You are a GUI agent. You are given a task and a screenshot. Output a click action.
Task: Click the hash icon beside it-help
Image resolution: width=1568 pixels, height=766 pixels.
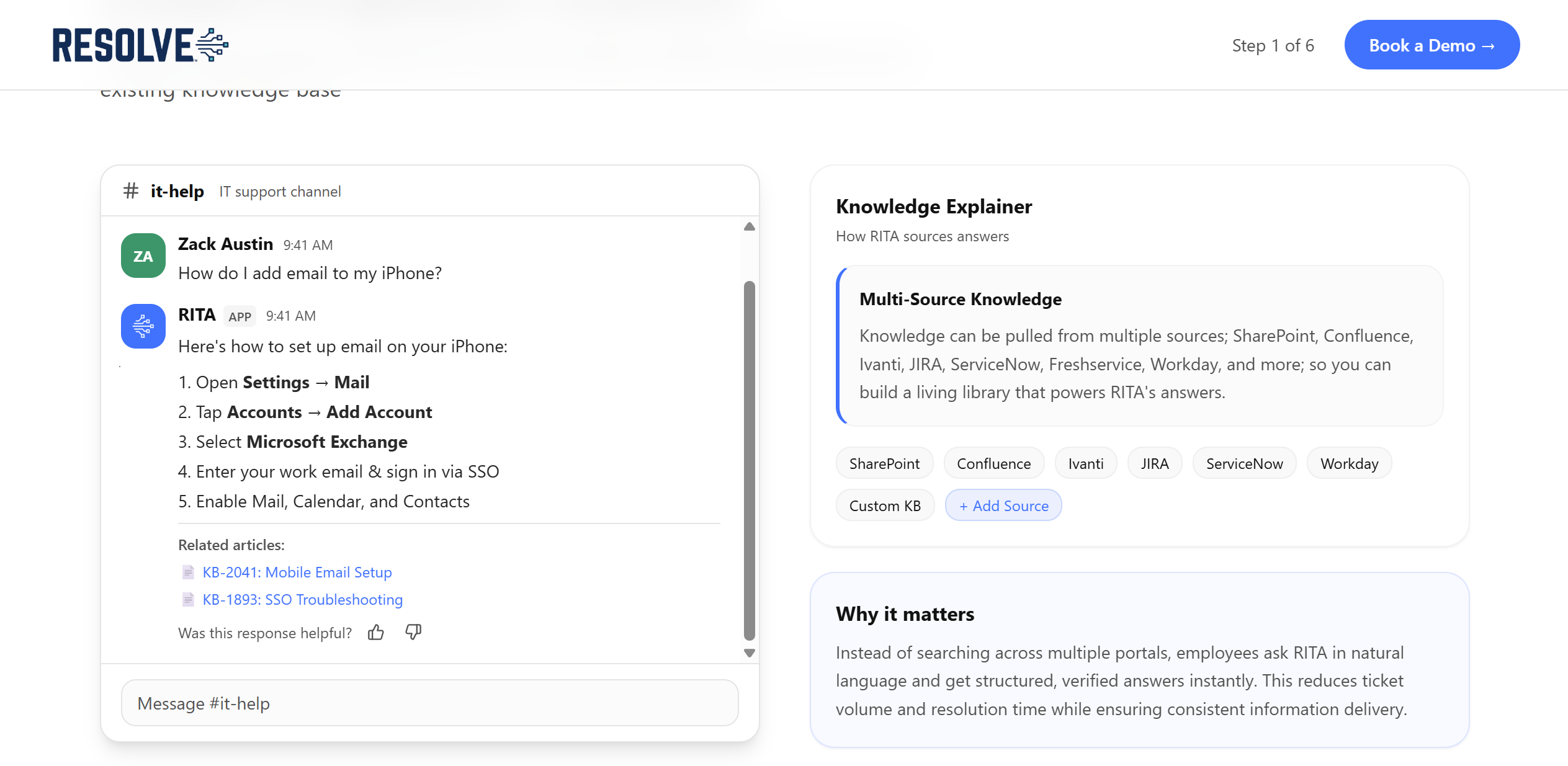pyautogui.click(x=130, y=191)
